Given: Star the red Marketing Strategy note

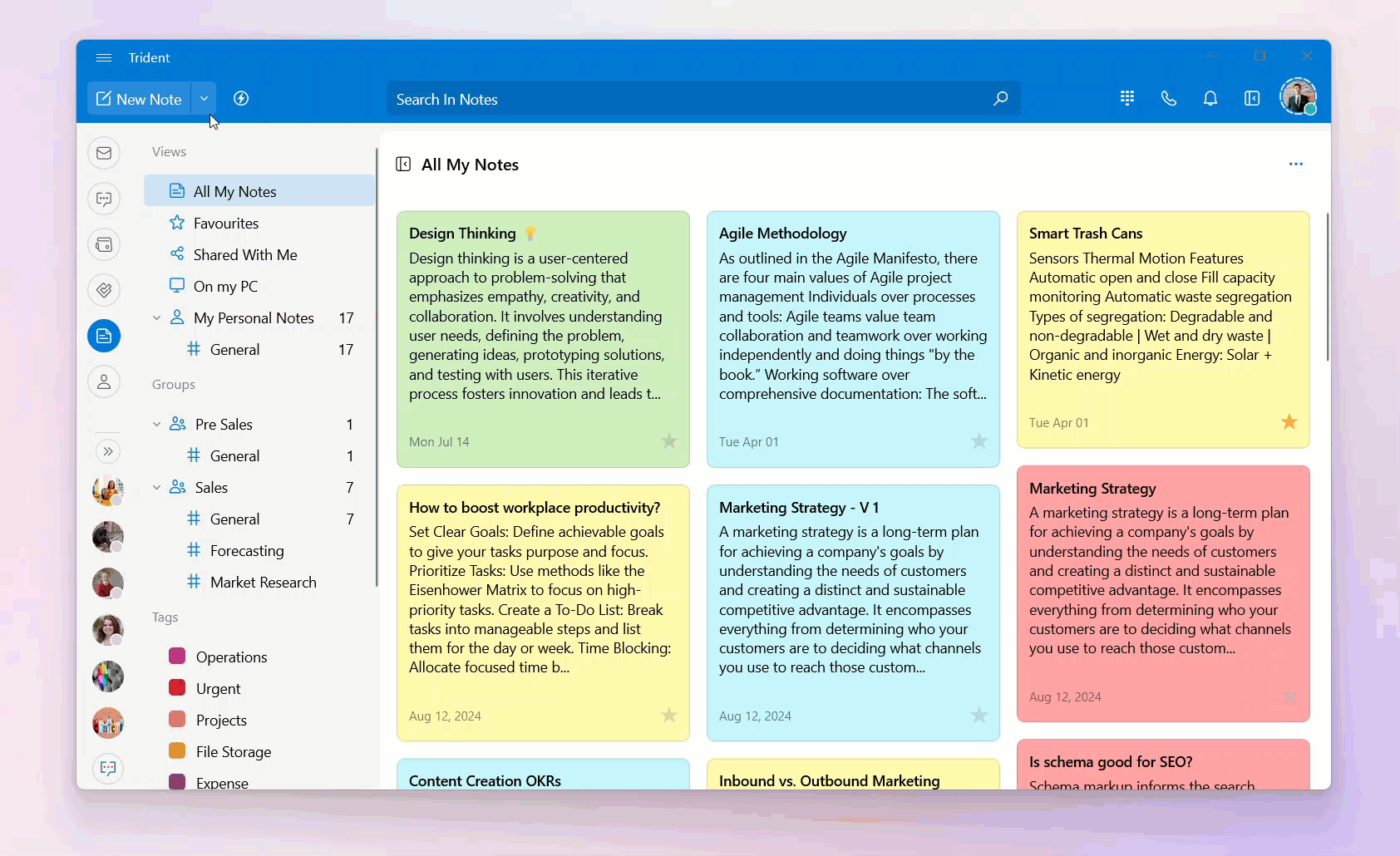Looking at the screenshot, I should 1289,696.
